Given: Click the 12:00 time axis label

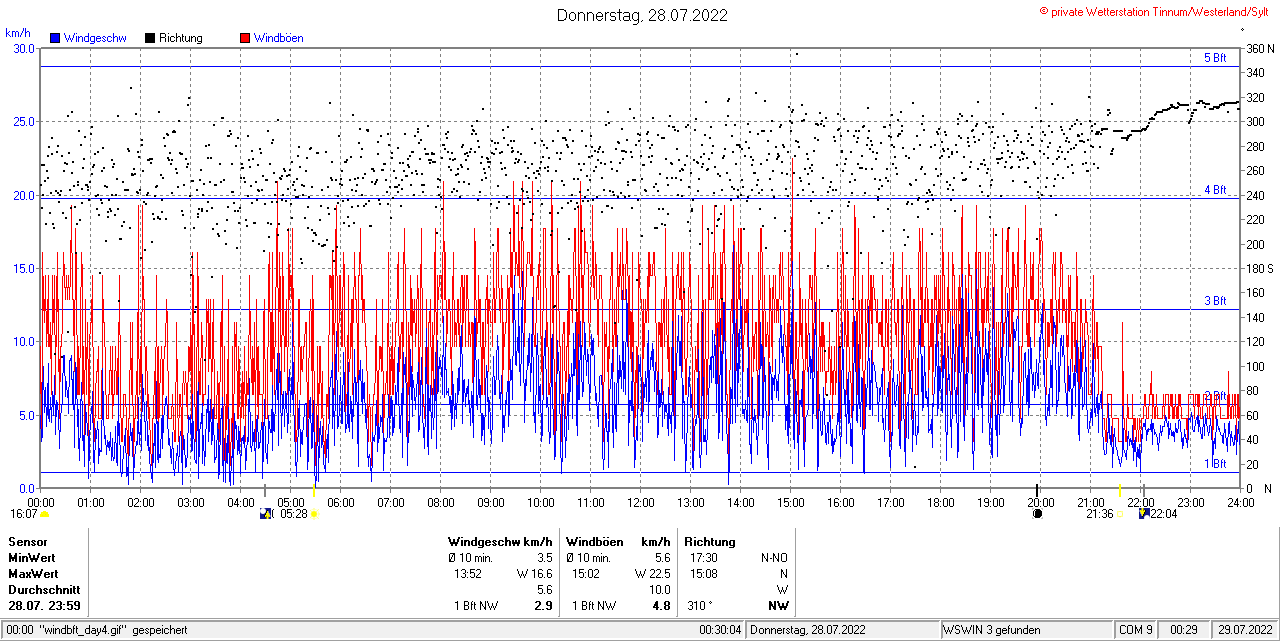Looking at the screenshot, I should [641, 502].
